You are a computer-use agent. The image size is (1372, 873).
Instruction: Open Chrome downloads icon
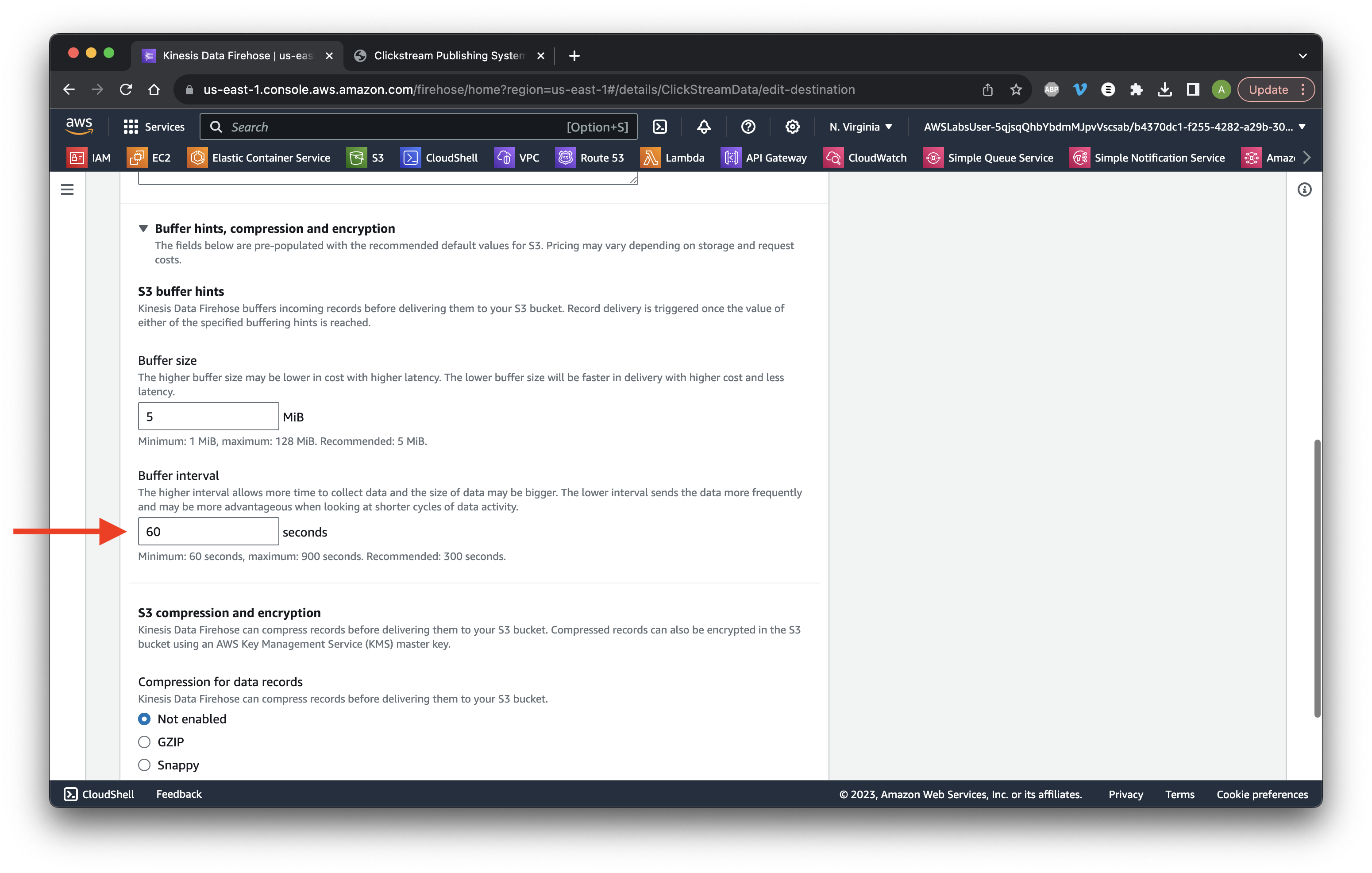coord(1164,89)
